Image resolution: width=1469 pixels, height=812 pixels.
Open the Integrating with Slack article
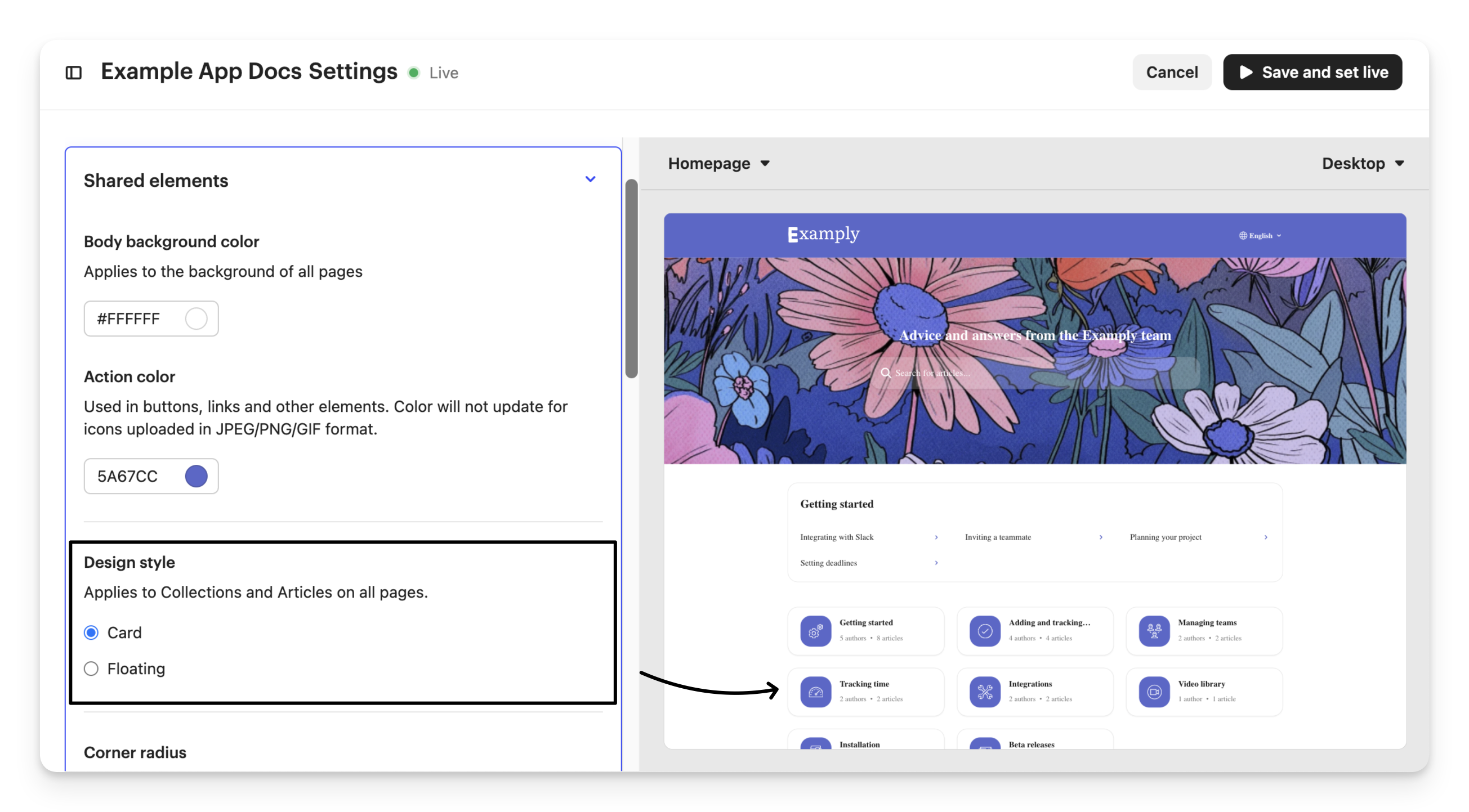pos(837,537)
